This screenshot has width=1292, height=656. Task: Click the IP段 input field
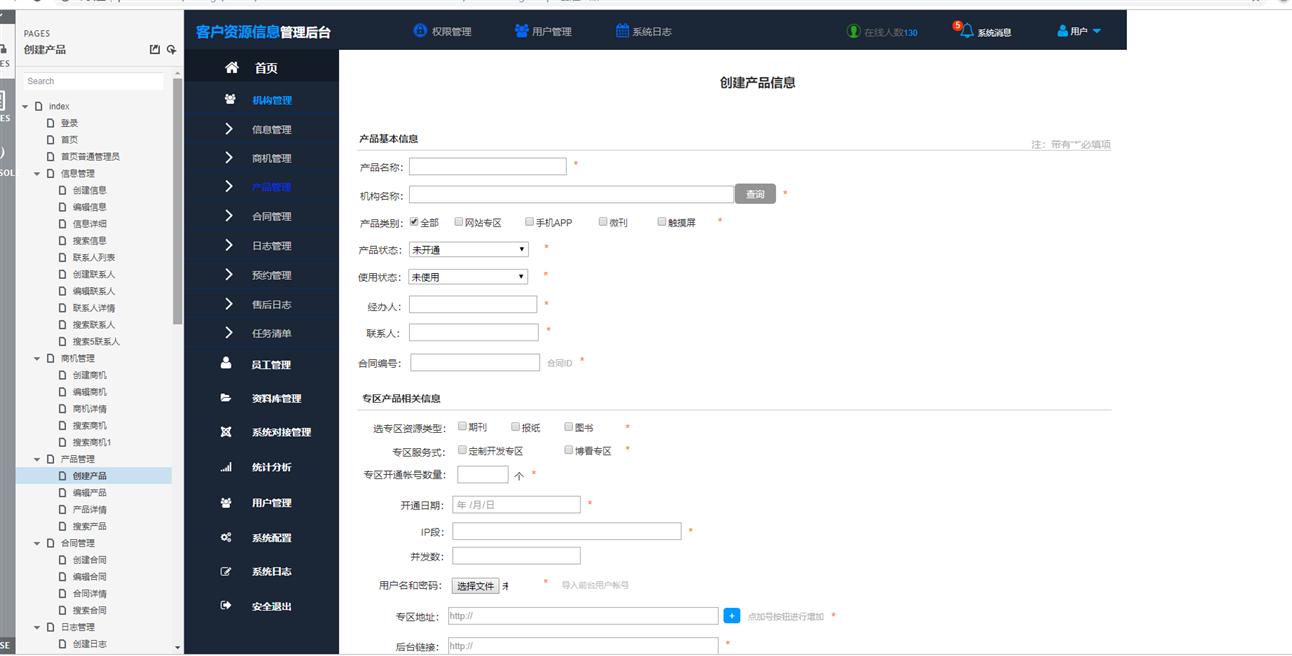(x=566, y=531)
